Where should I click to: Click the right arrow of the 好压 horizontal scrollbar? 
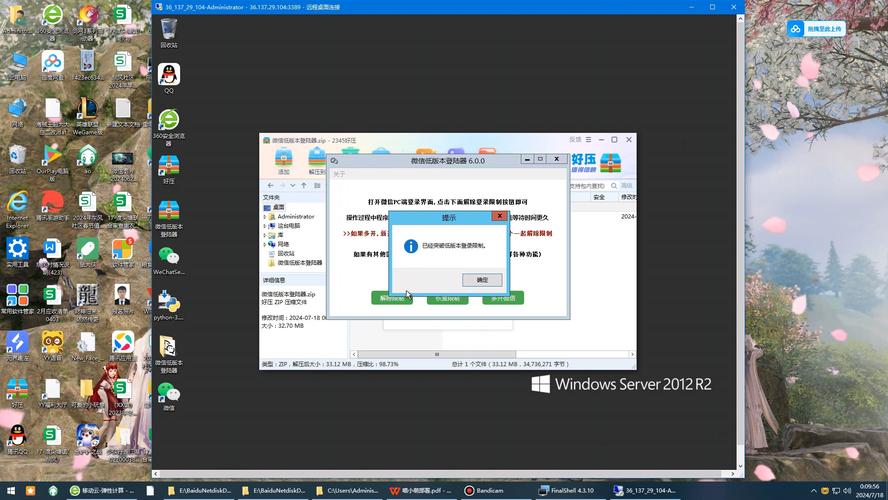pos(632,354)
